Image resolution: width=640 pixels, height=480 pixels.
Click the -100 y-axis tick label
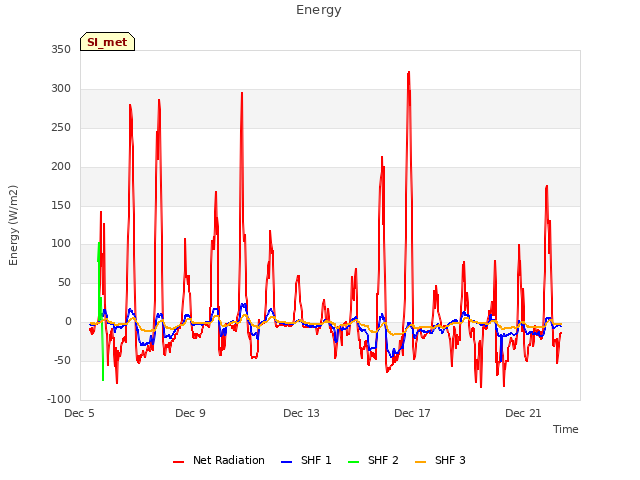pos(59,400)
